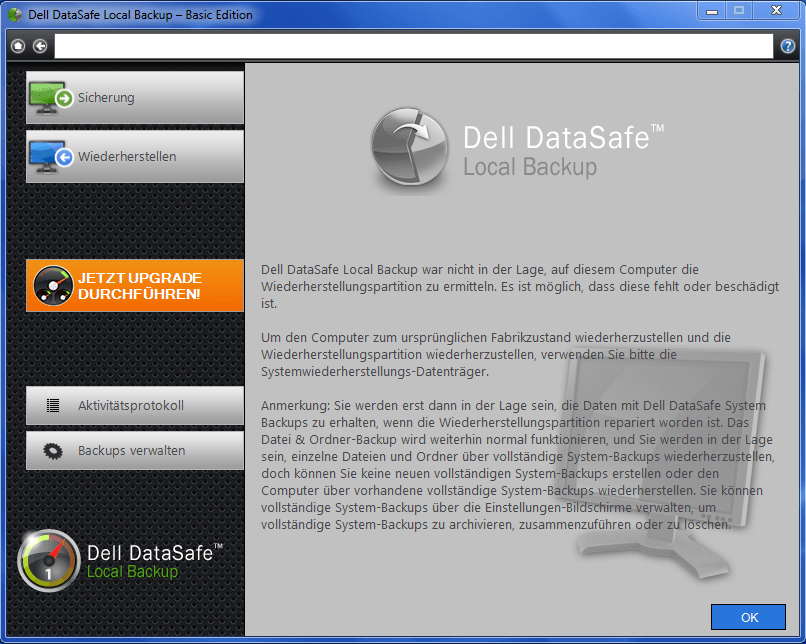Viewport: 806px width, 644px height.
Task: Click the gear icon beside Backups verwalten
Action: pyautogui.click(x=53, y=451)
